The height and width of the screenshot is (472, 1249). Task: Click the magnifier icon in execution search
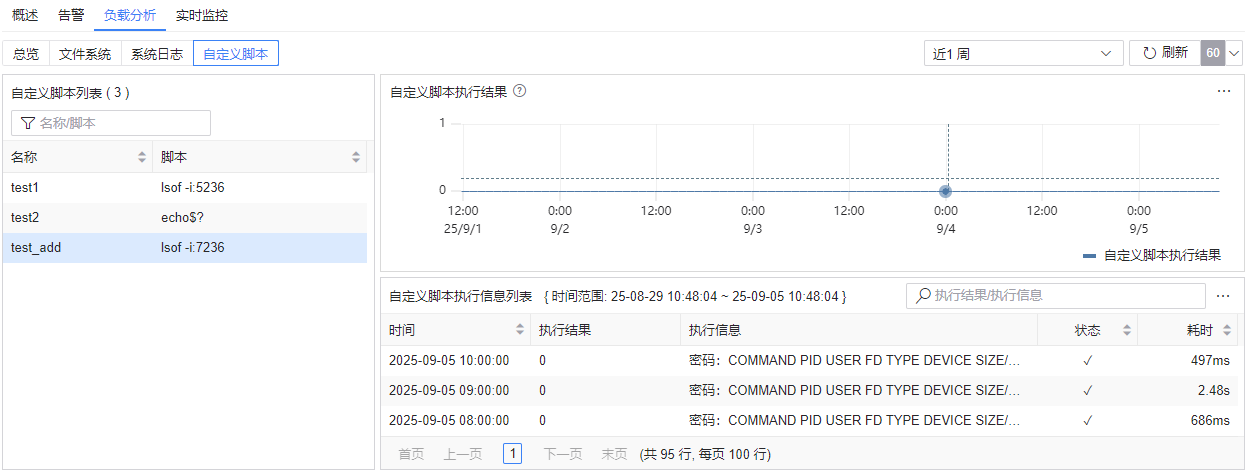click(923, 296)
